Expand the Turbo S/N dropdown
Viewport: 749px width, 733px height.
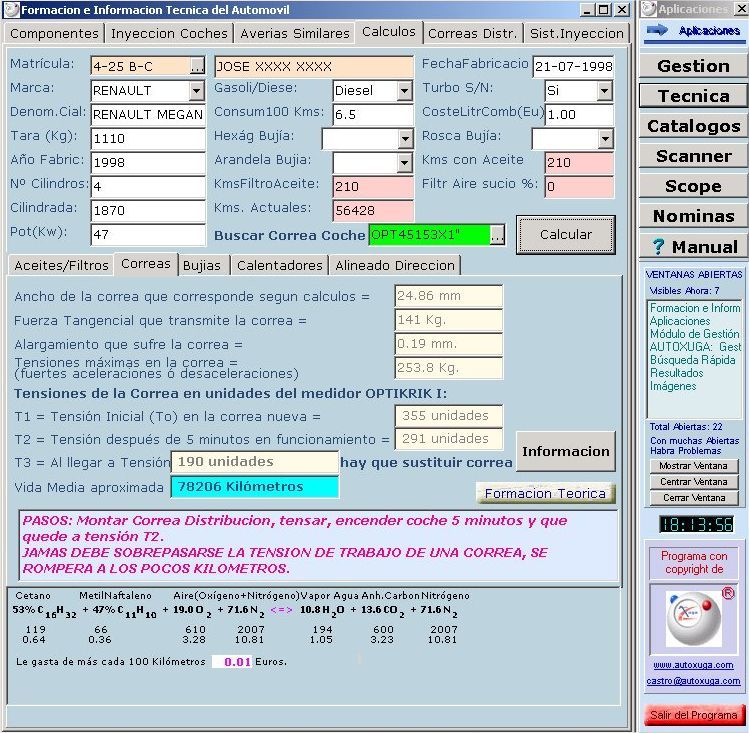point(604,90)
